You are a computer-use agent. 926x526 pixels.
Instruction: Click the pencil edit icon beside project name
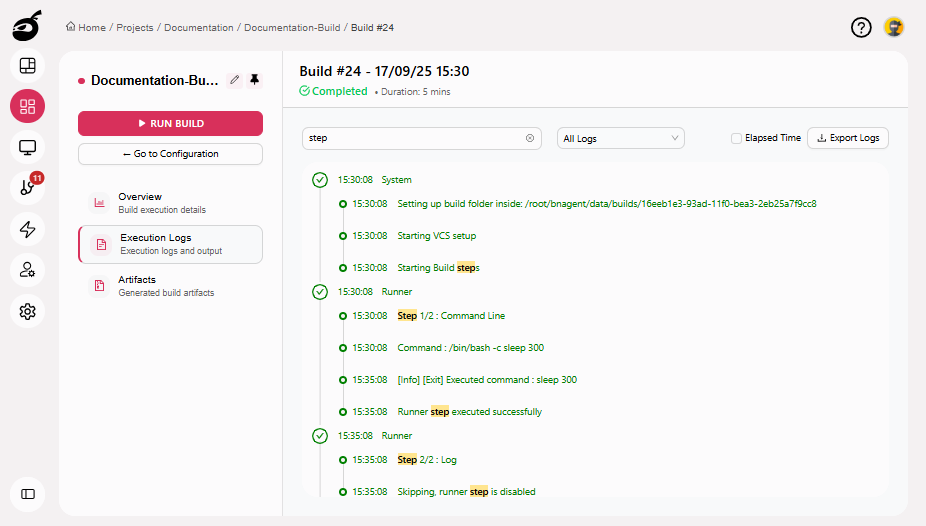point(235,80)
